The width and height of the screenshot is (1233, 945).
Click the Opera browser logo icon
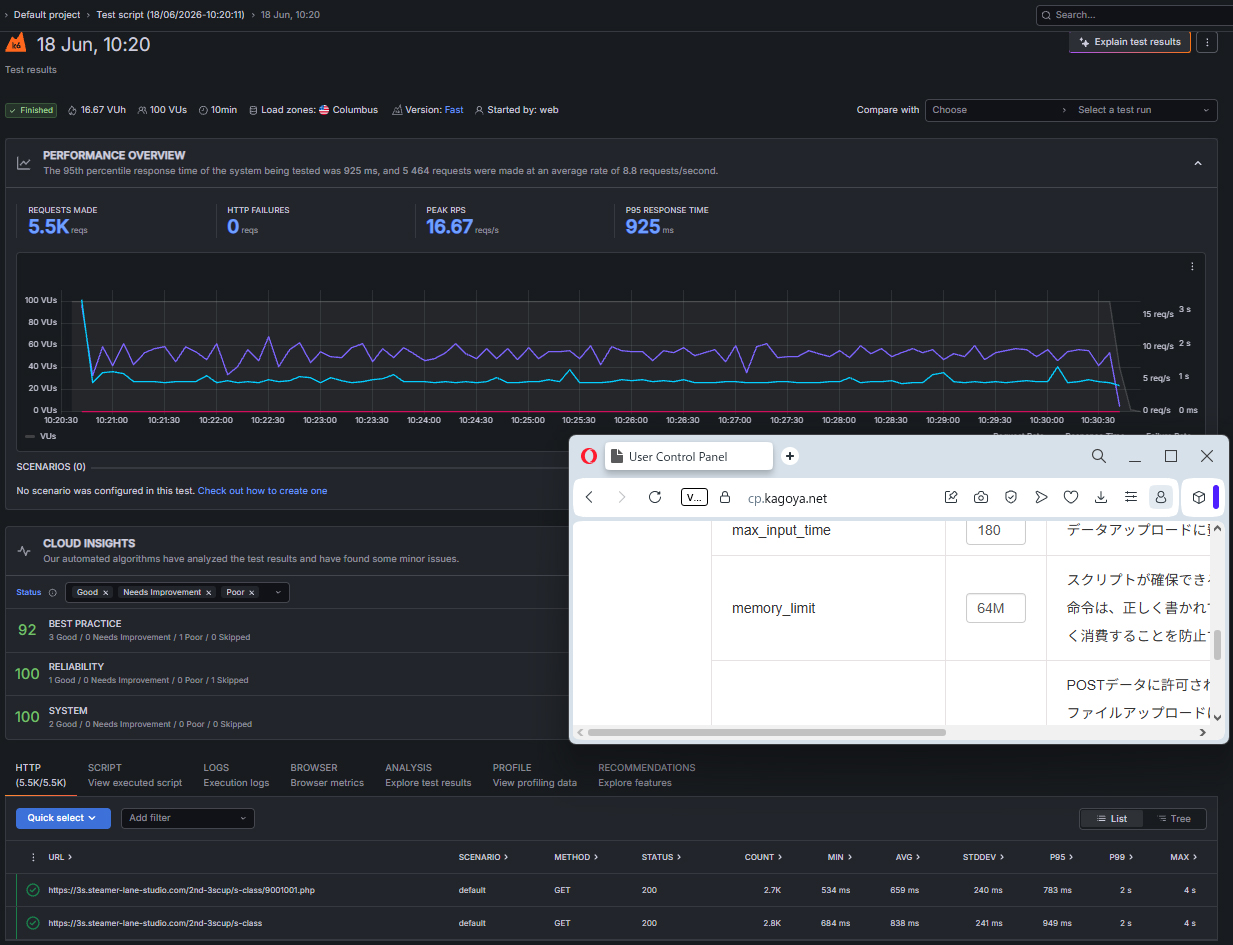[x=589, y=456]
